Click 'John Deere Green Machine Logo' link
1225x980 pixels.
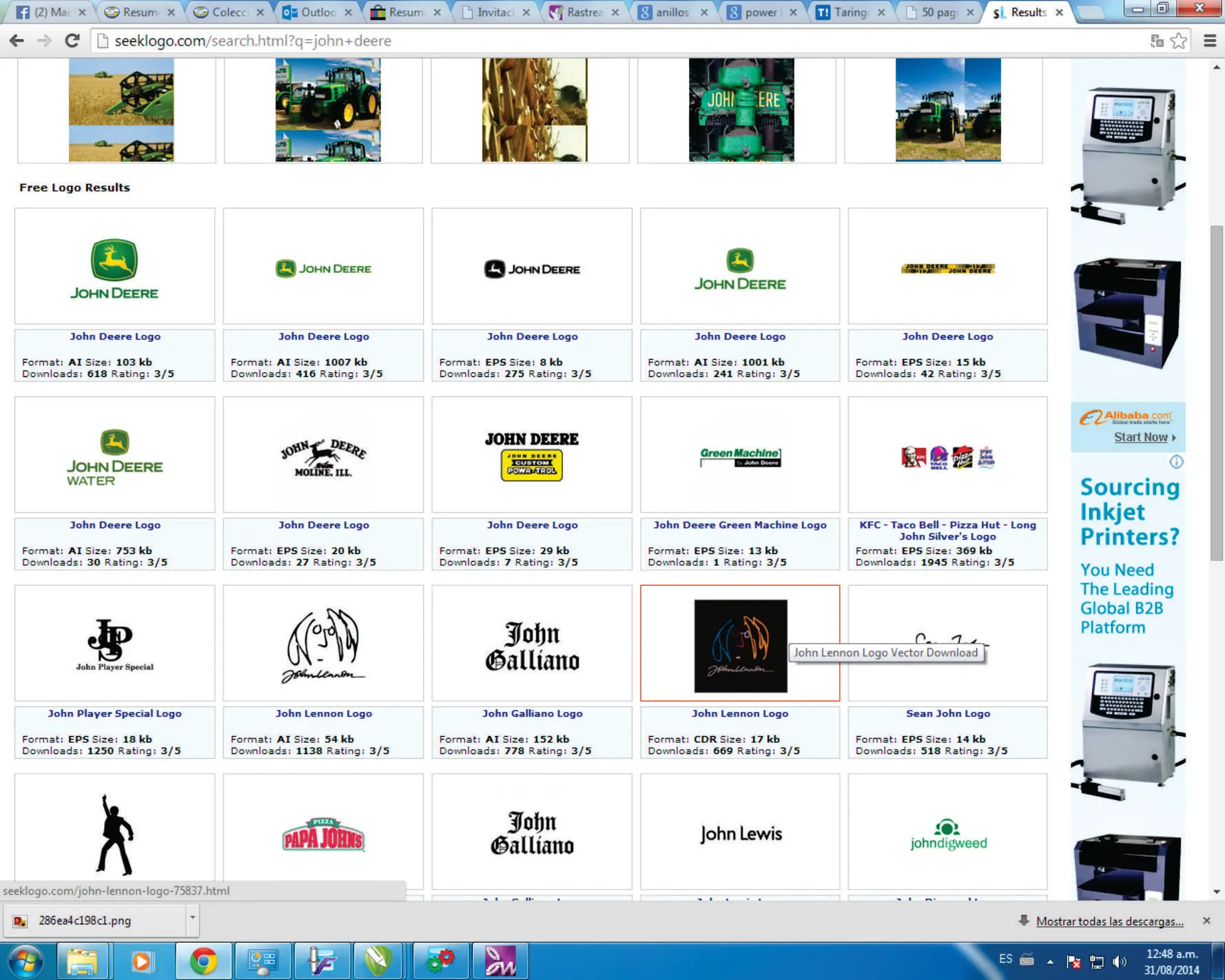[x=740, y=525]
